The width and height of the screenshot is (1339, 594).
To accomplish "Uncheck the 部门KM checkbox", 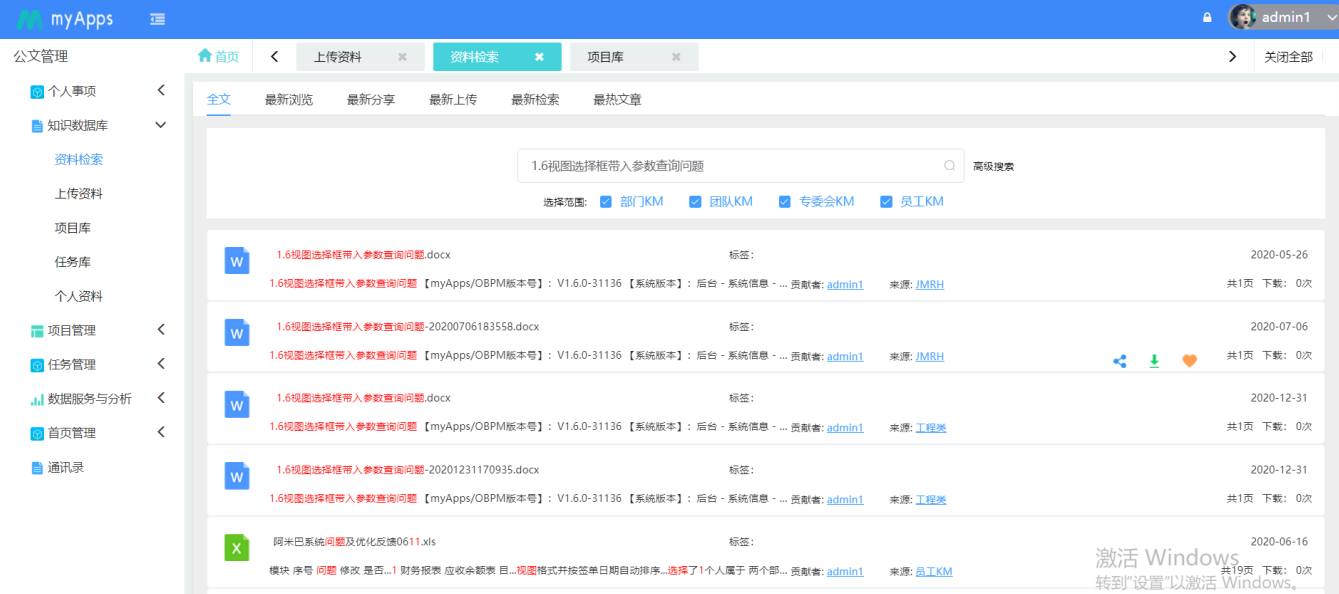I will 605,201.
